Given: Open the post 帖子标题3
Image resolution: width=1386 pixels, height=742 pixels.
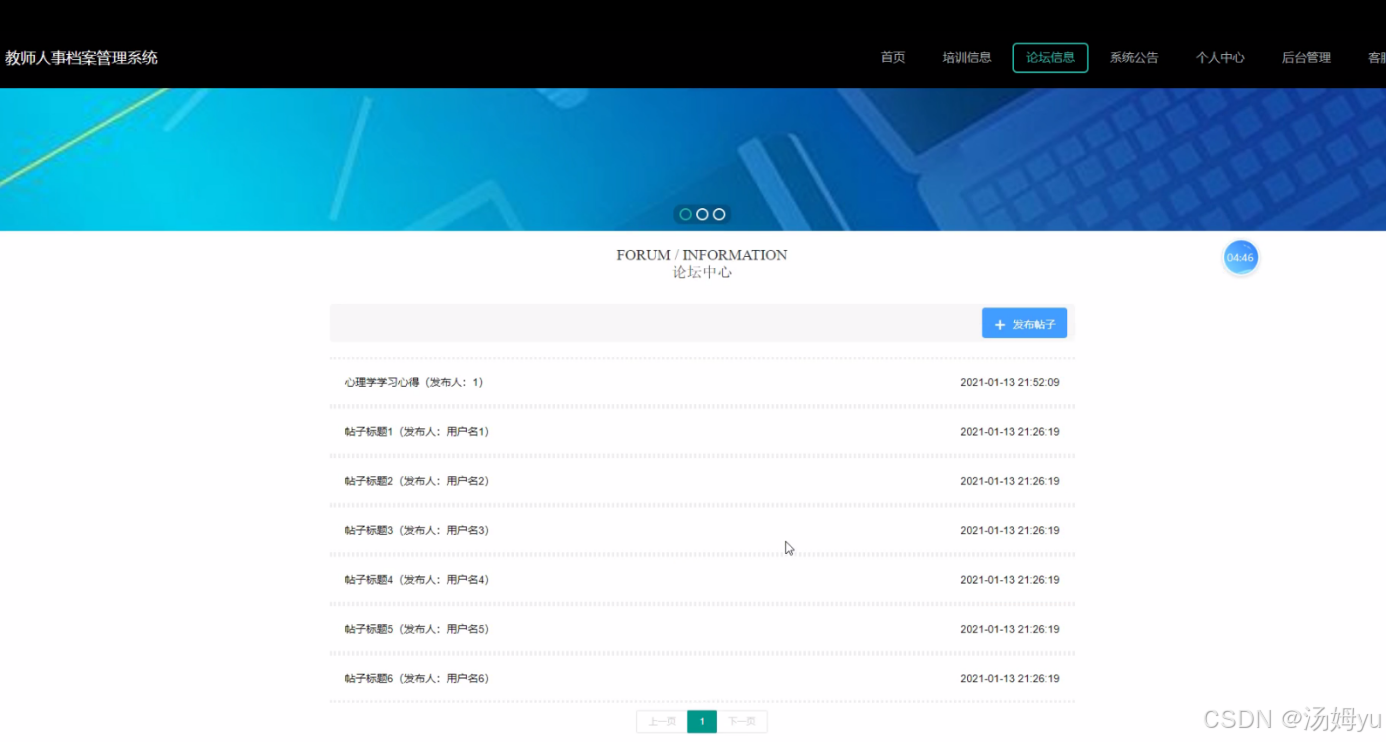Looking at the screenshot, I should coord(702,530).
